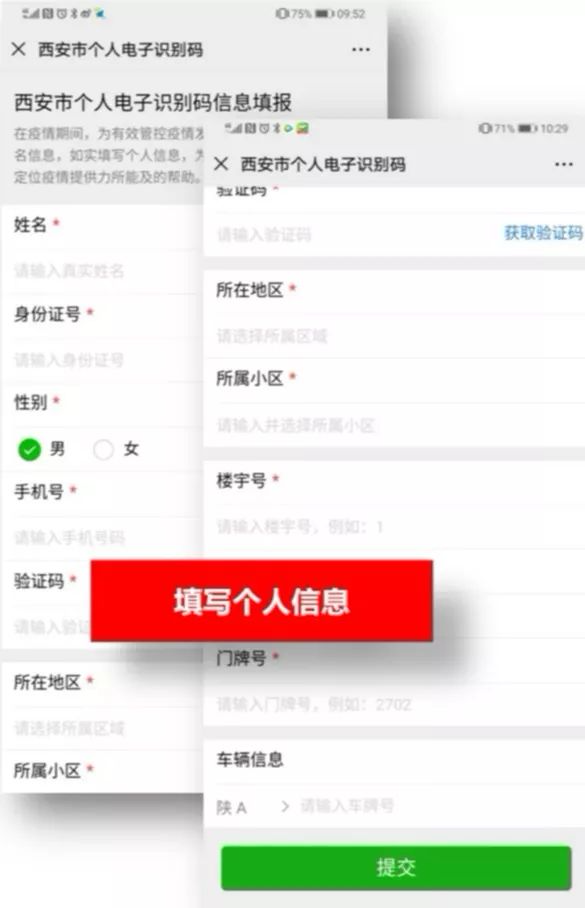Expand the 陕 A plate prefix selector
The height and width of the screenshot is (908, 585).
tap(253, 807)
